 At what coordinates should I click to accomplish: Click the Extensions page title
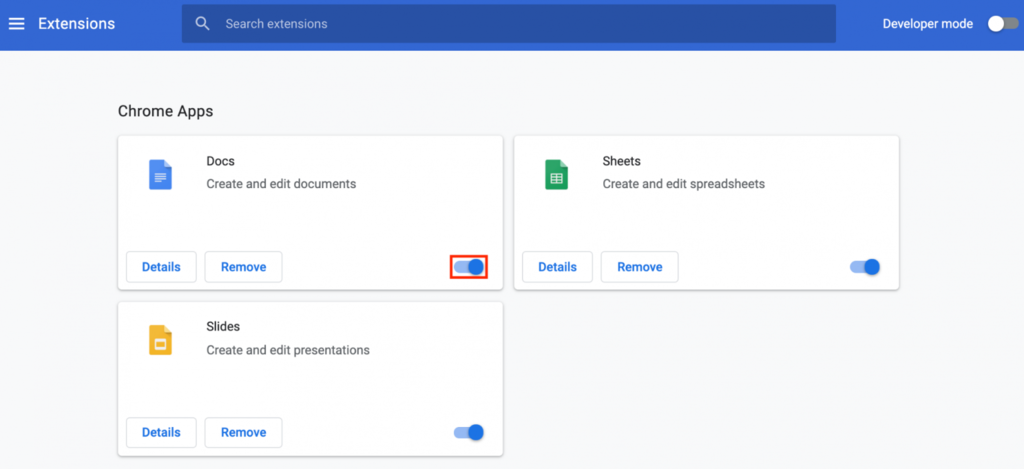[x=76, y=24]
